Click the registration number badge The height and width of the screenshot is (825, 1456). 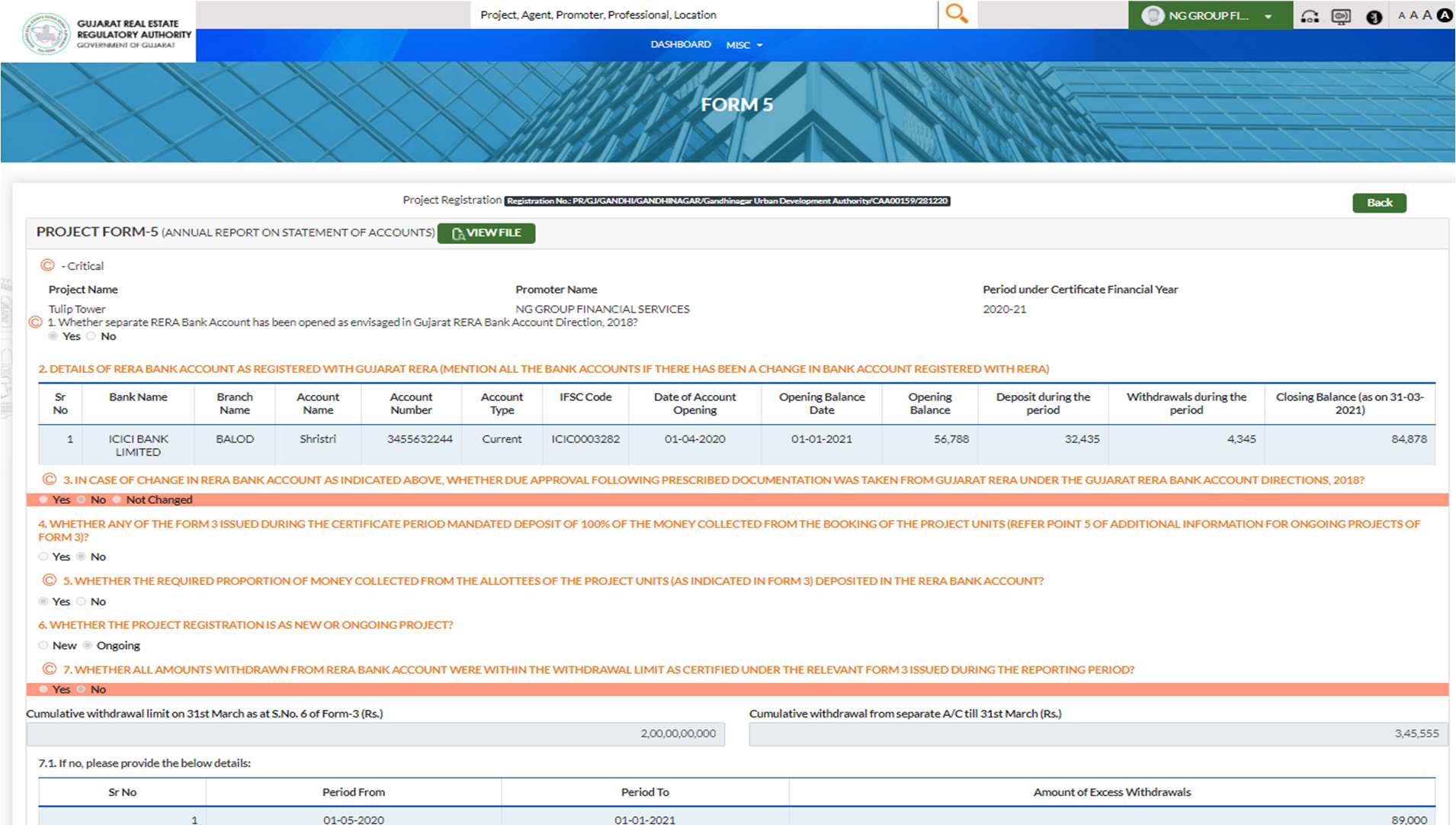tap(727, 201)
